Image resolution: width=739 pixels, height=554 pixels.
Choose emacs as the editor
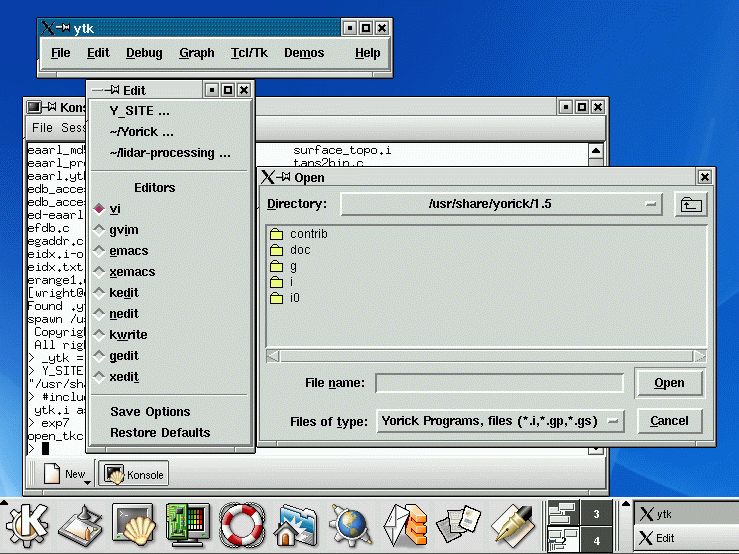pos(99,251)
